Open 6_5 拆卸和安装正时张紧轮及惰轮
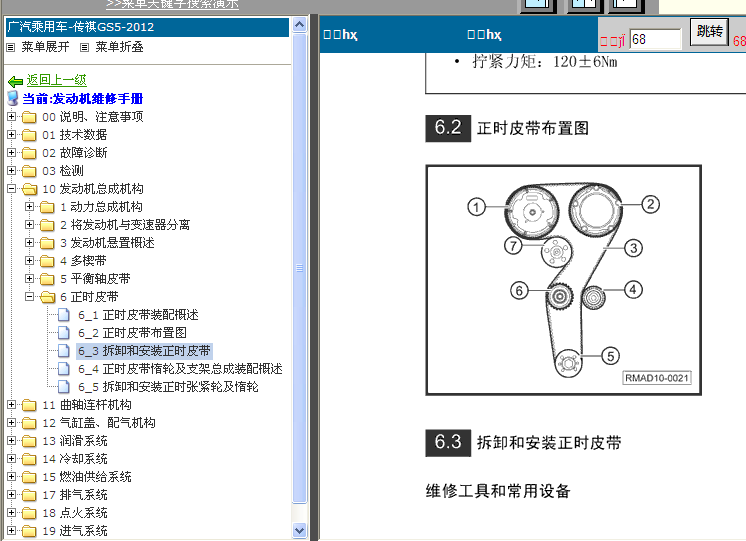746x541 pixels. click(x=168, y=387)
